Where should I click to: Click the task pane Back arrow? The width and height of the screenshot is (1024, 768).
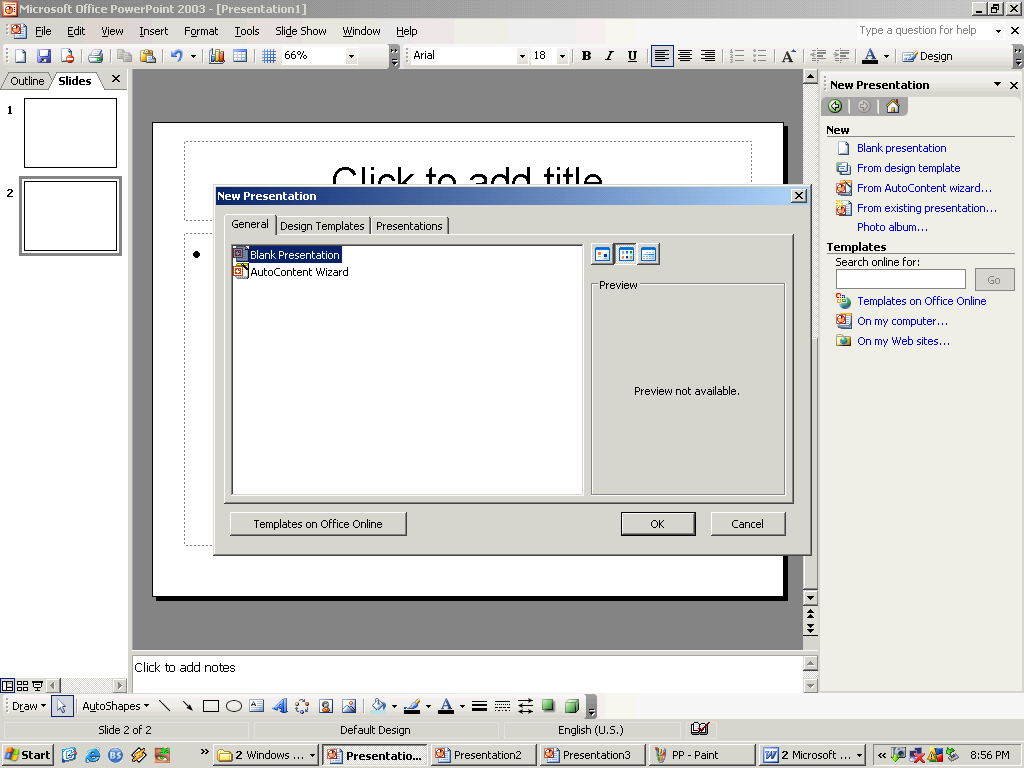click(x=835, y=106)
